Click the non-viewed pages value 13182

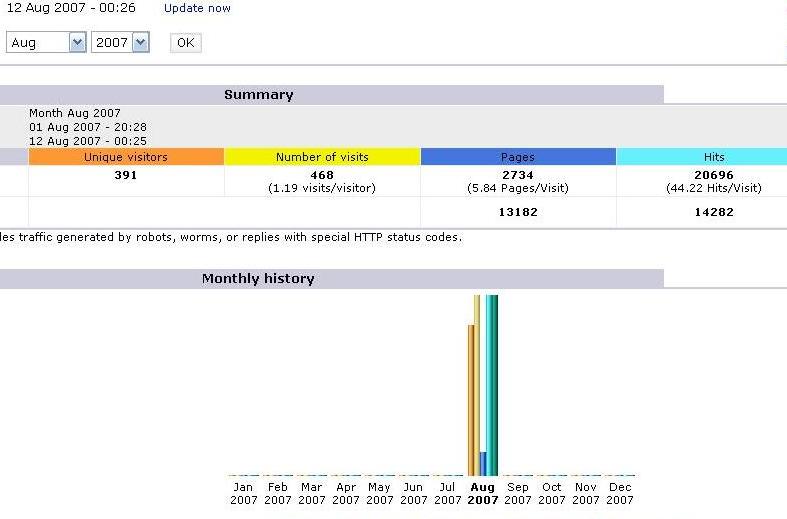click(x=518, y=212)
